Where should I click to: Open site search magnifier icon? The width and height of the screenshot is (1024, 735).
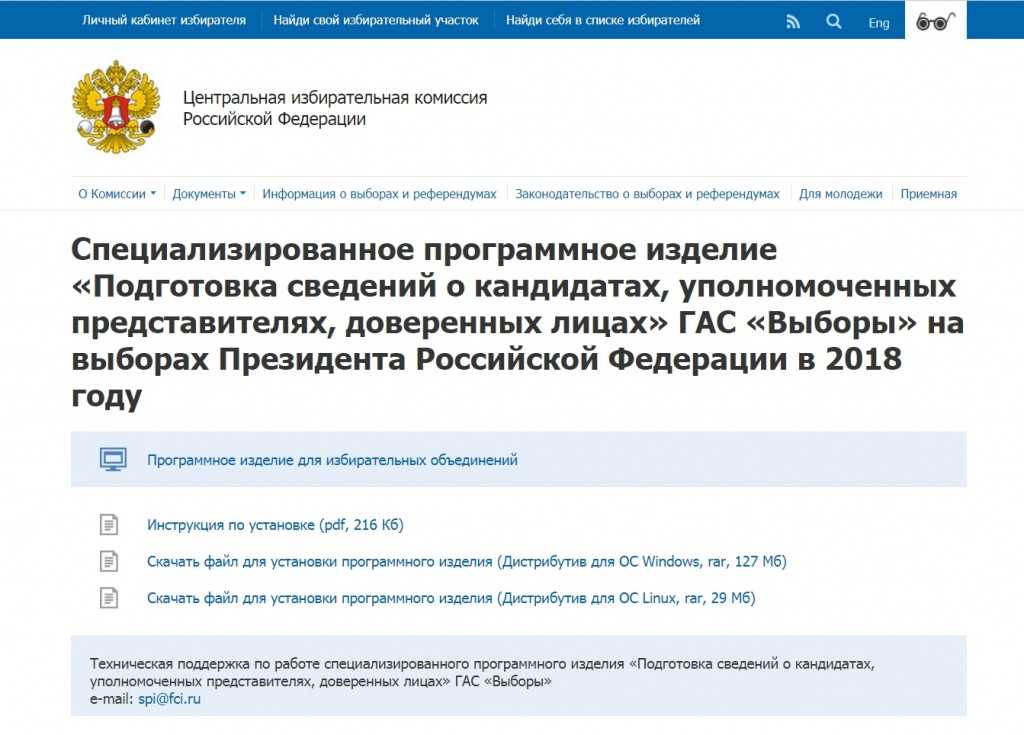click(833, 22)
